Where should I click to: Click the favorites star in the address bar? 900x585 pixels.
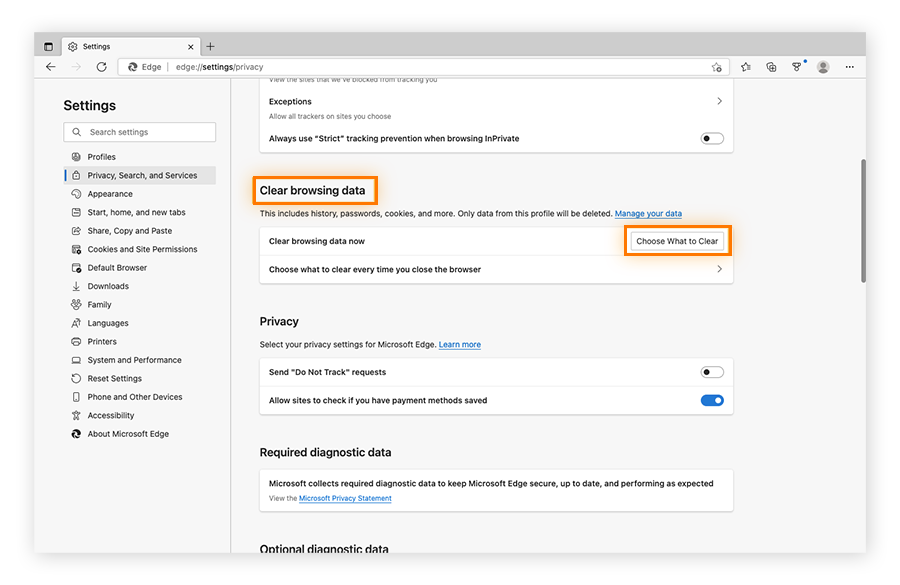[717, 66]
